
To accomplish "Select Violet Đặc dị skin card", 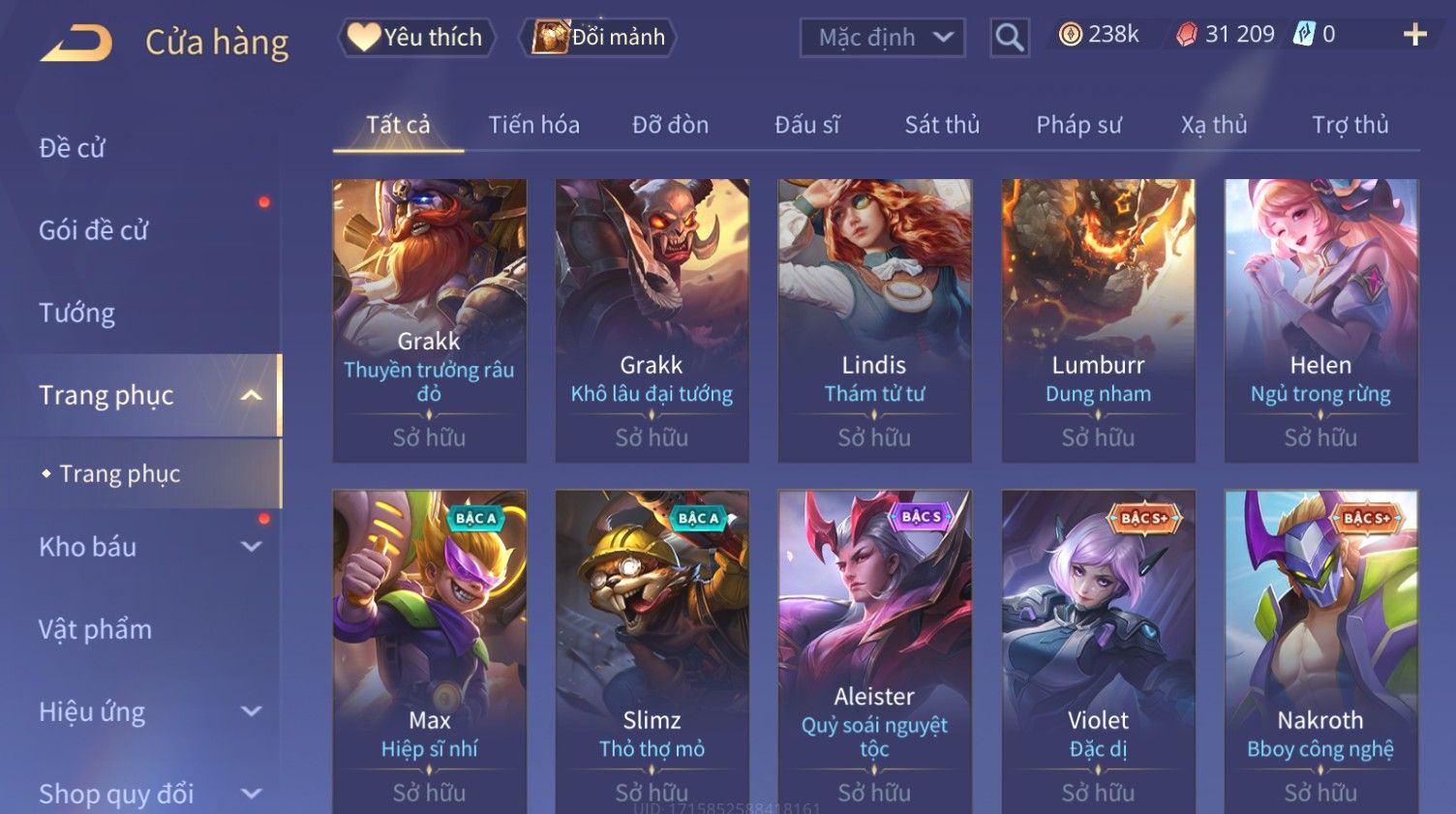I will coord(1098,651).
